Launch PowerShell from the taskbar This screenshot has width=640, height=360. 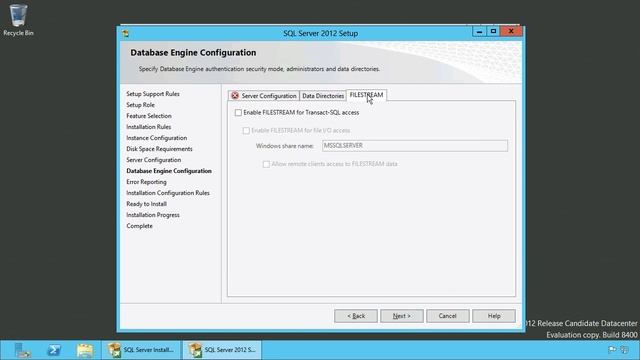(x=53, y=350)
